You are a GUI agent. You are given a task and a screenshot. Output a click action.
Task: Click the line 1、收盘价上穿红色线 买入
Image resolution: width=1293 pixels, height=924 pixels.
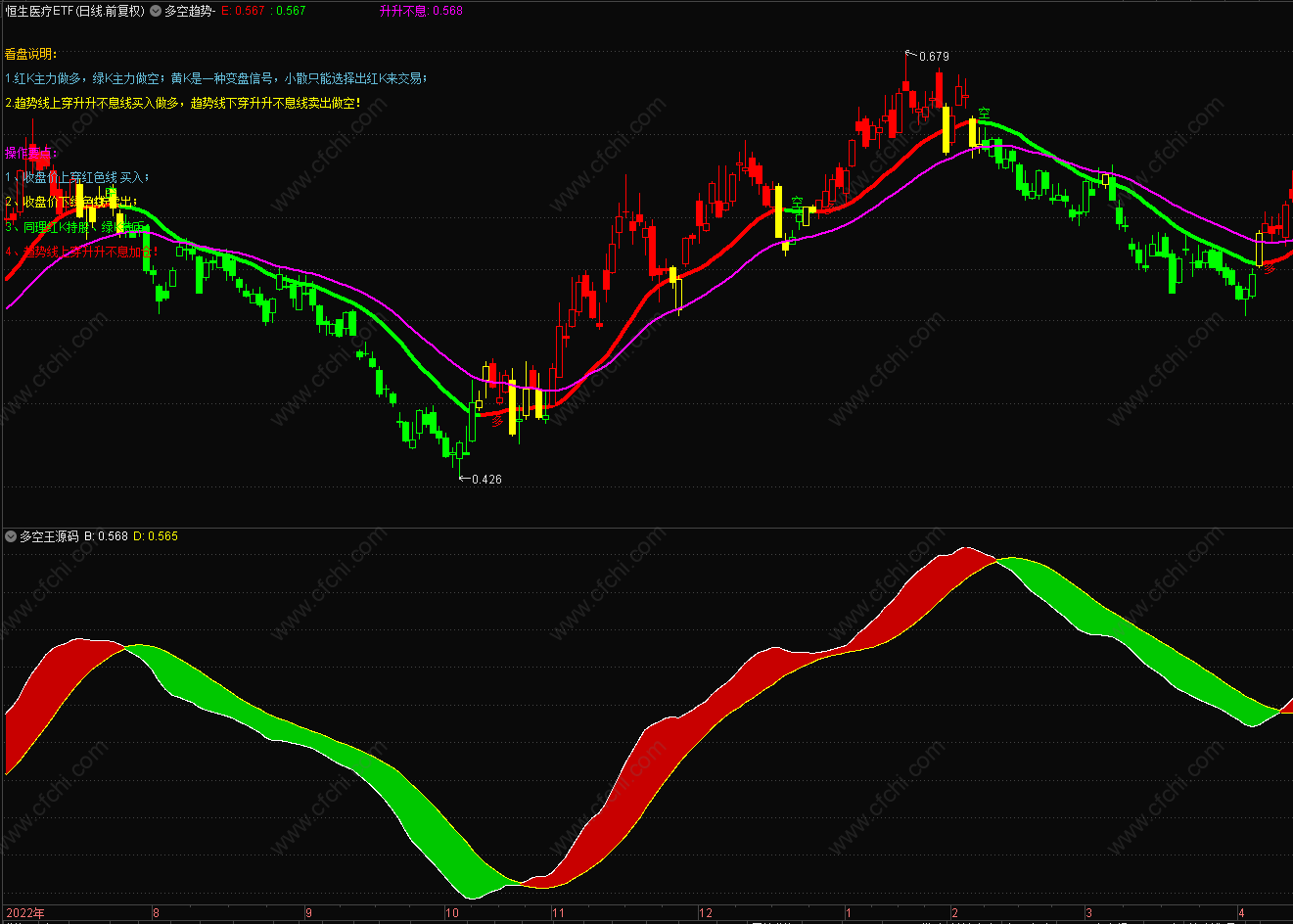coord(77,177)
